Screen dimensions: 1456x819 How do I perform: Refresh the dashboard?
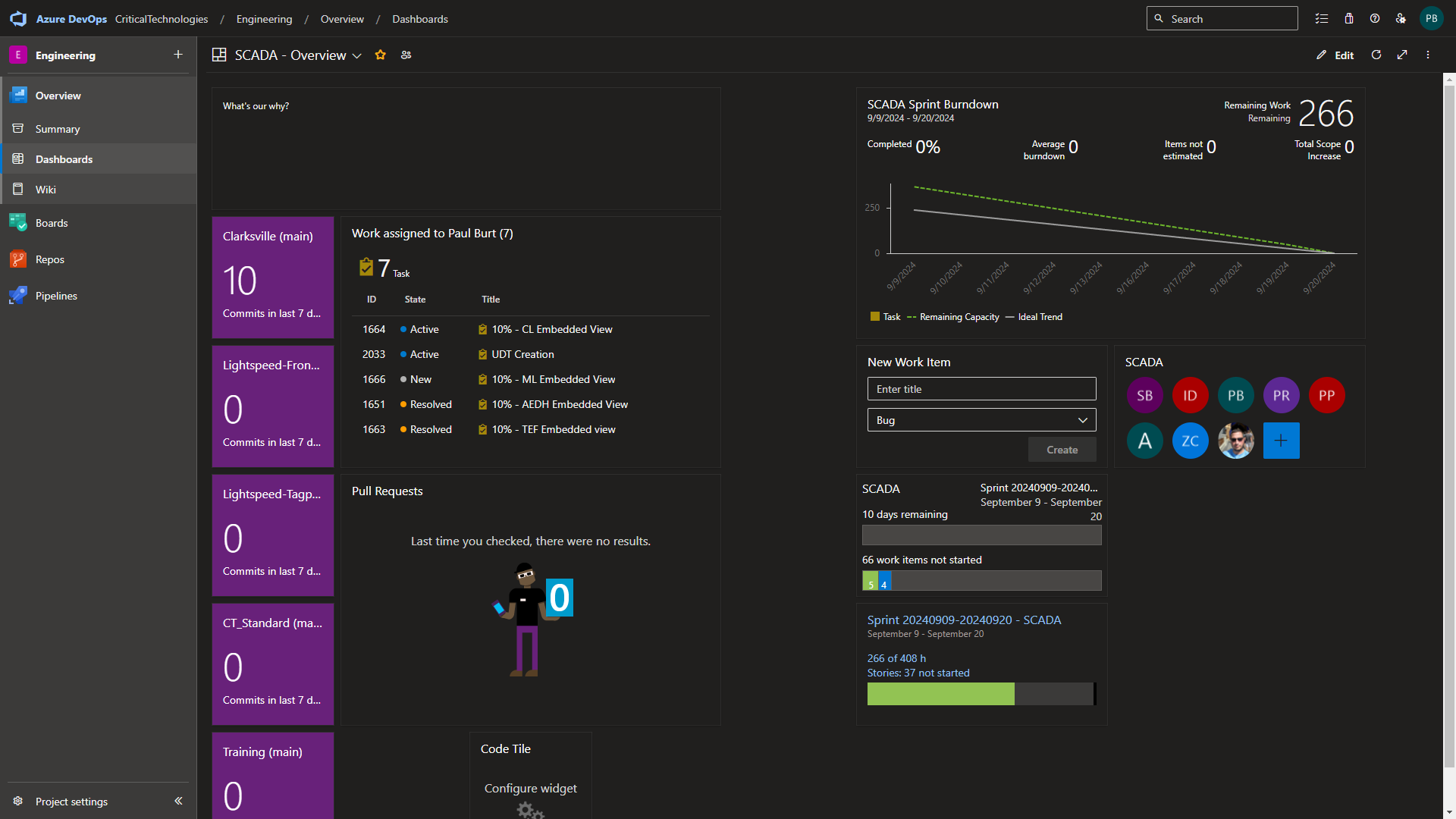point(1376,55)
